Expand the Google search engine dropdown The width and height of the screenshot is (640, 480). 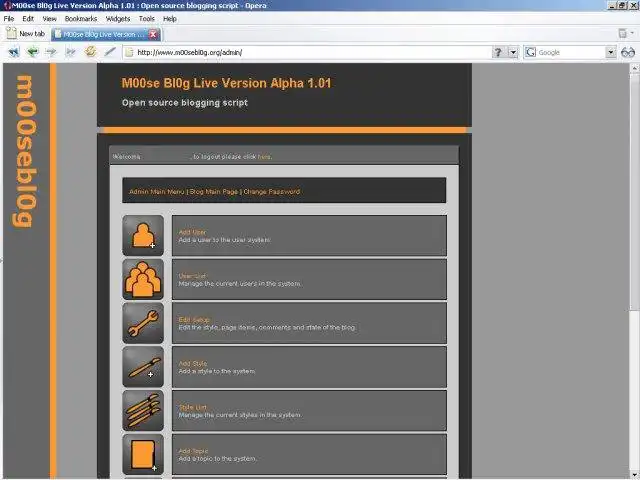coord(611,52)
